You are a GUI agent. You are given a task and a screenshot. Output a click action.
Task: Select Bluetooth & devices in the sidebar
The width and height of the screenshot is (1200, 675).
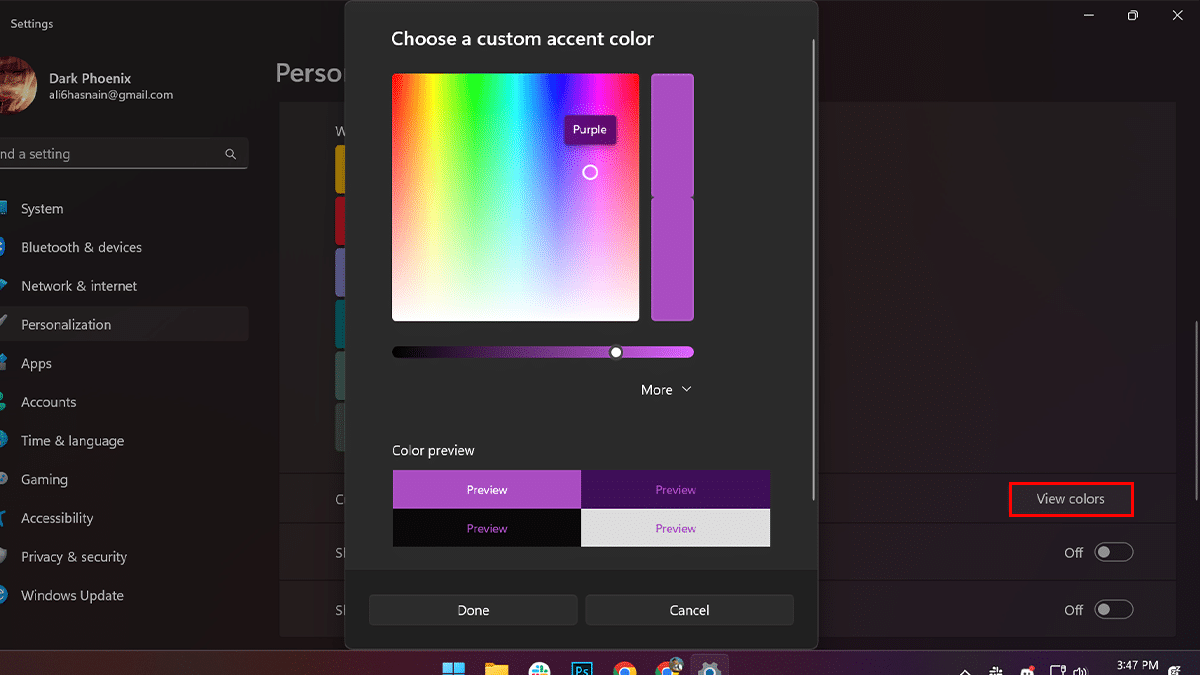(x=81, y=248)
